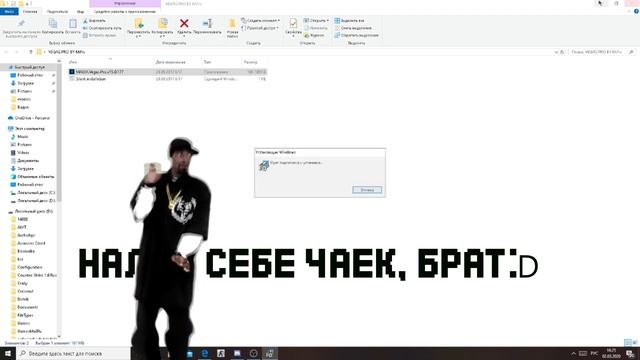Sort files by Дата изменения column header
This screenshot has width=640, height=360.
coord(171,62)
